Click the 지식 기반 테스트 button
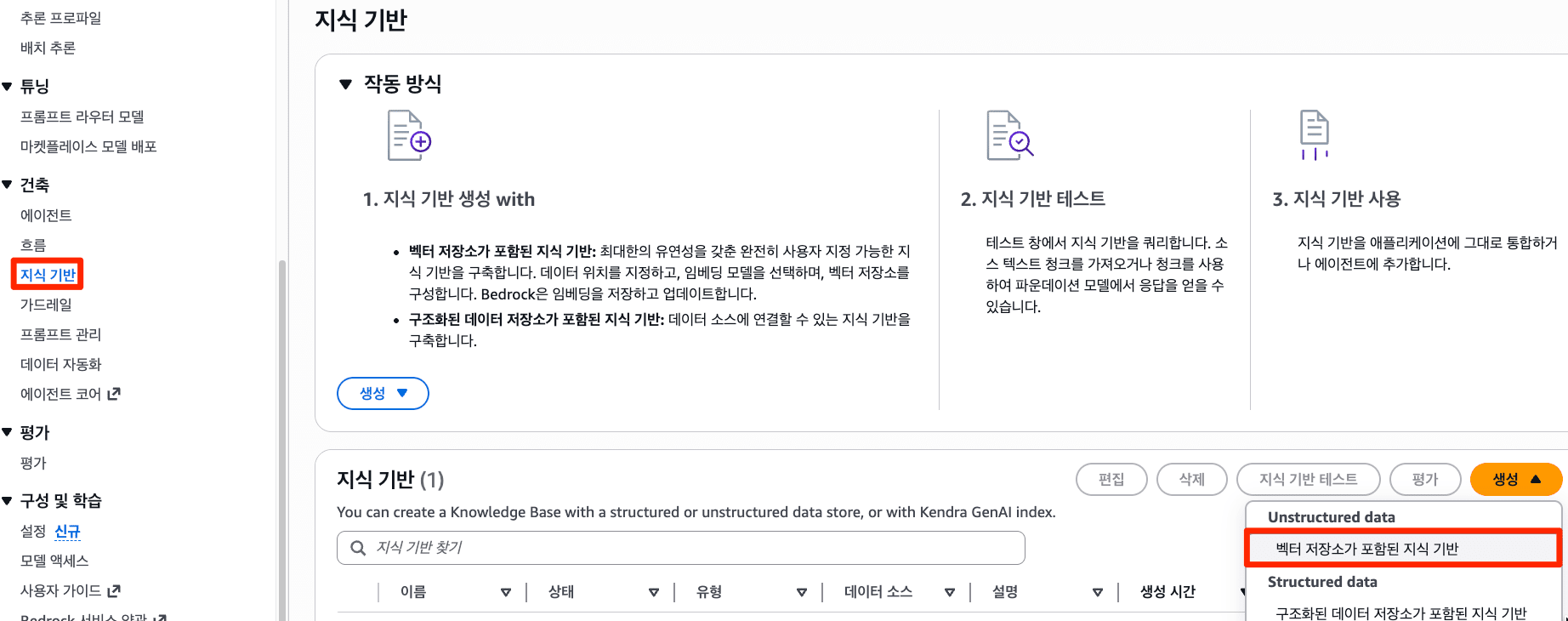 [x=1308, y=479]
